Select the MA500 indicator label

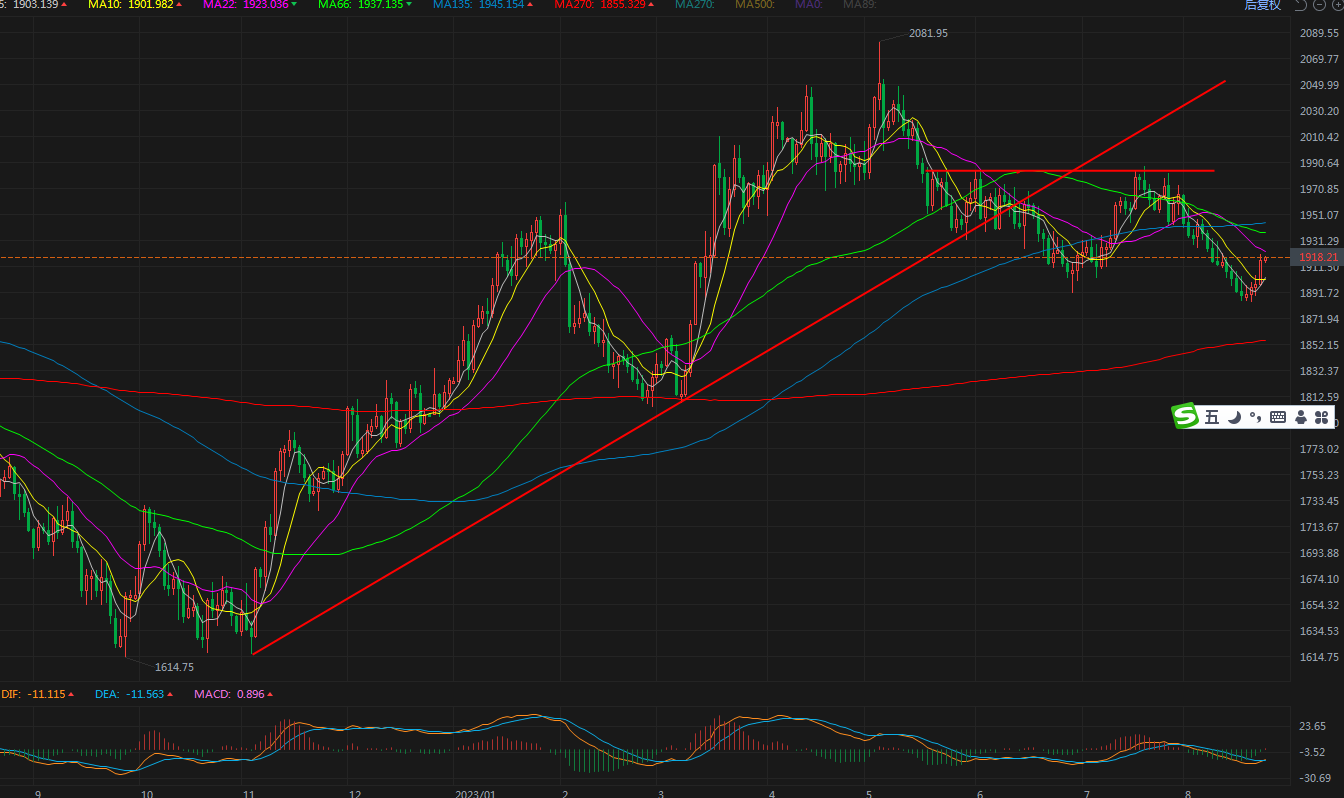(x=754, y=5)
